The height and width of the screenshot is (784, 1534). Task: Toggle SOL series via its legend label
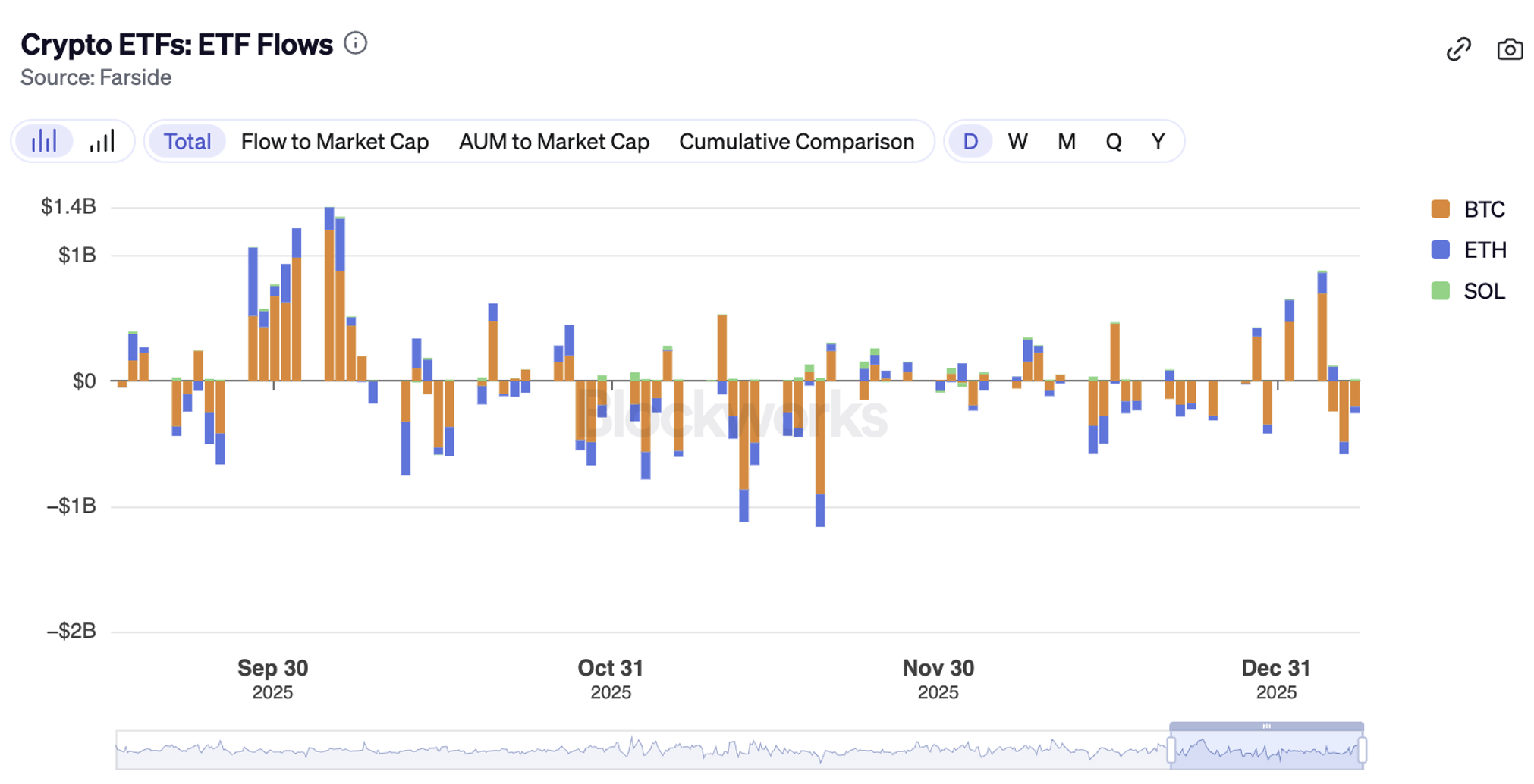tap(1484, 291)
